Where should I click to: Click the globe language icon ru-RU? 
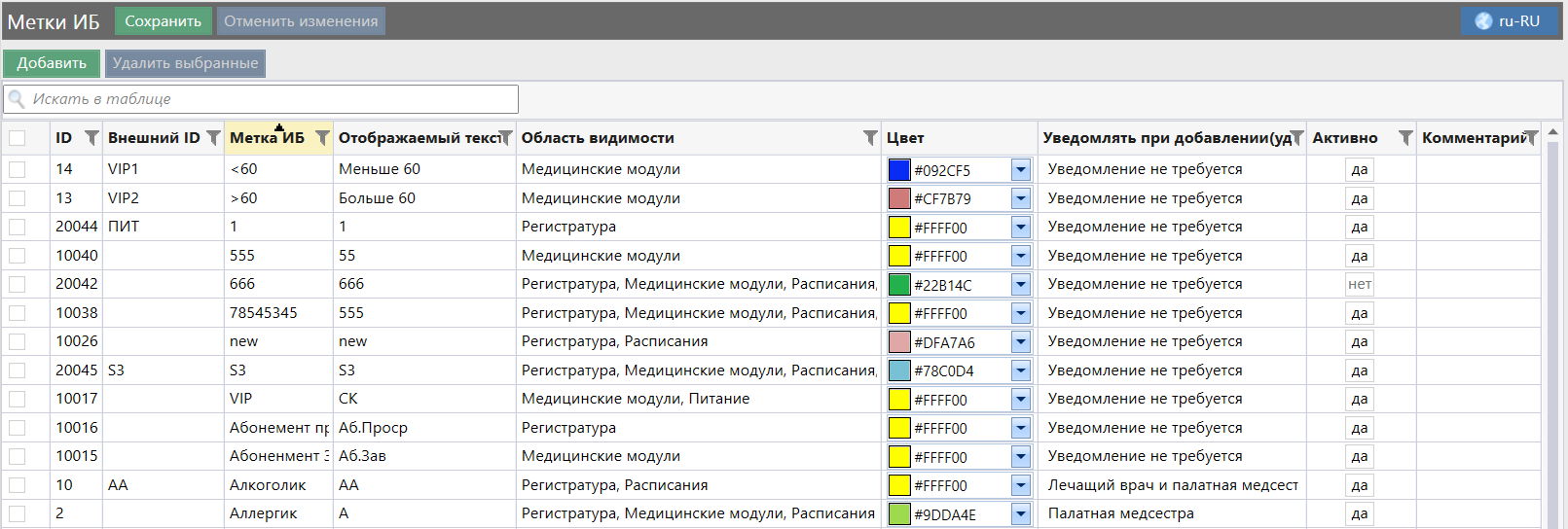pos(1483,21)
